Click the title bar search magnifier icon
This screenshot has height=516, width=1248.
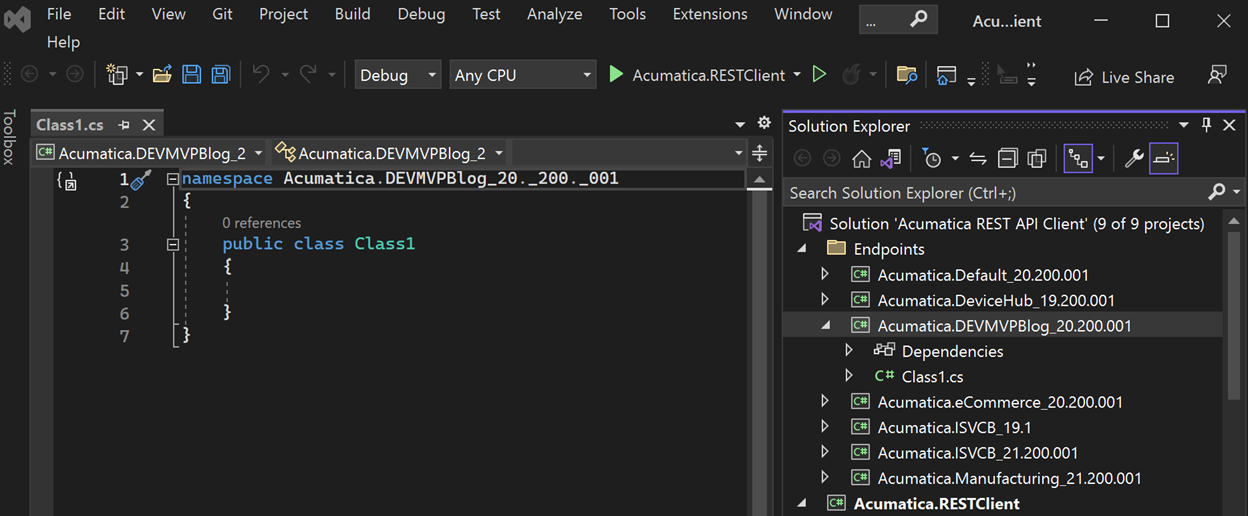(918, 20)
